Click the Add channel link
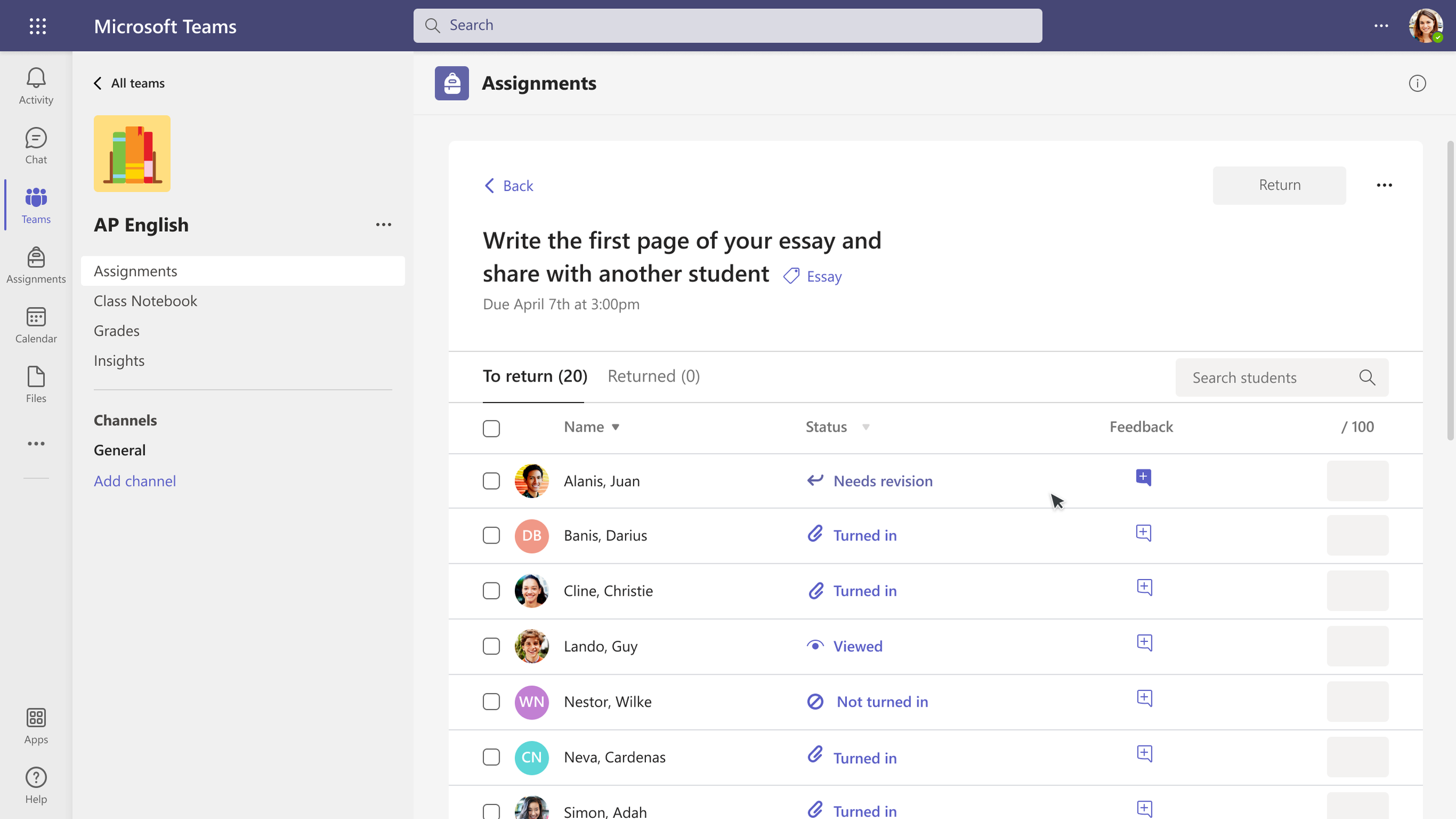Viewport: 1456px width, 819px height. (x=135, y=481)
